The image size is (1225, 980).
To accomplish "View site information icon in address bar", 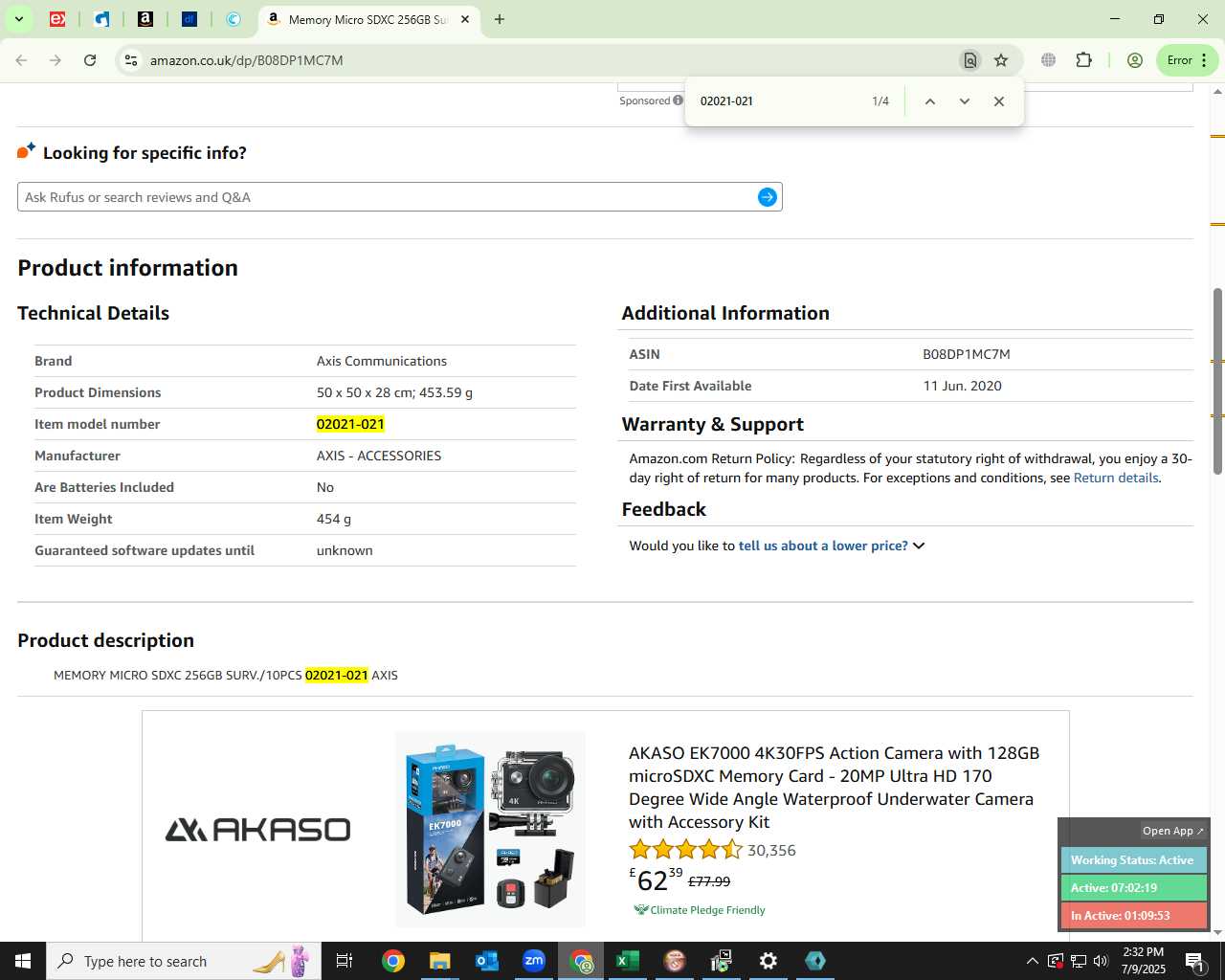I will 130,60.
